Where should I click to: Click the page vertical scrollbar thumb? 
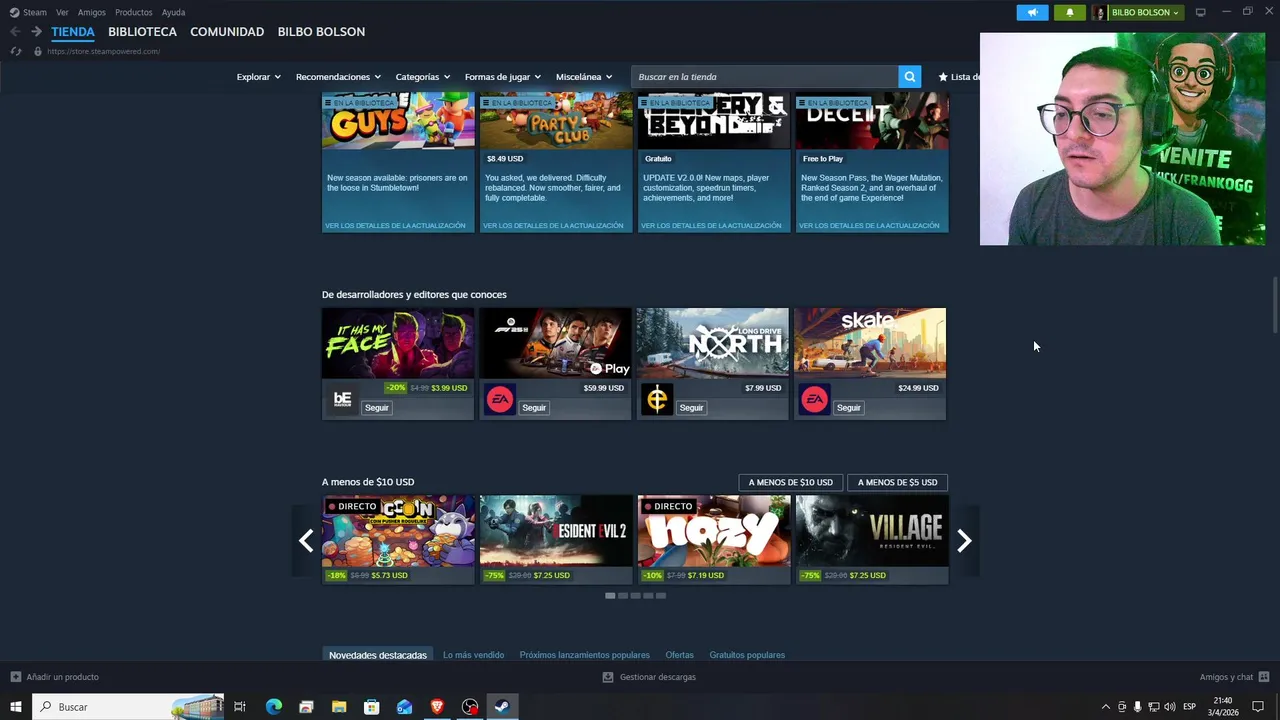tap(1275, 305)
